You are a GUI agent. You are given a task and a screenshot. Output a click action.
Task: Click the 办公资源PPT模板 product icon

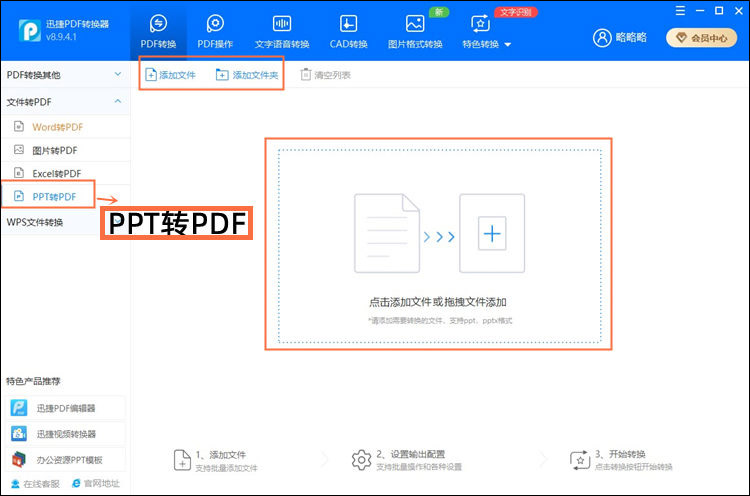[x=19, y=460]
